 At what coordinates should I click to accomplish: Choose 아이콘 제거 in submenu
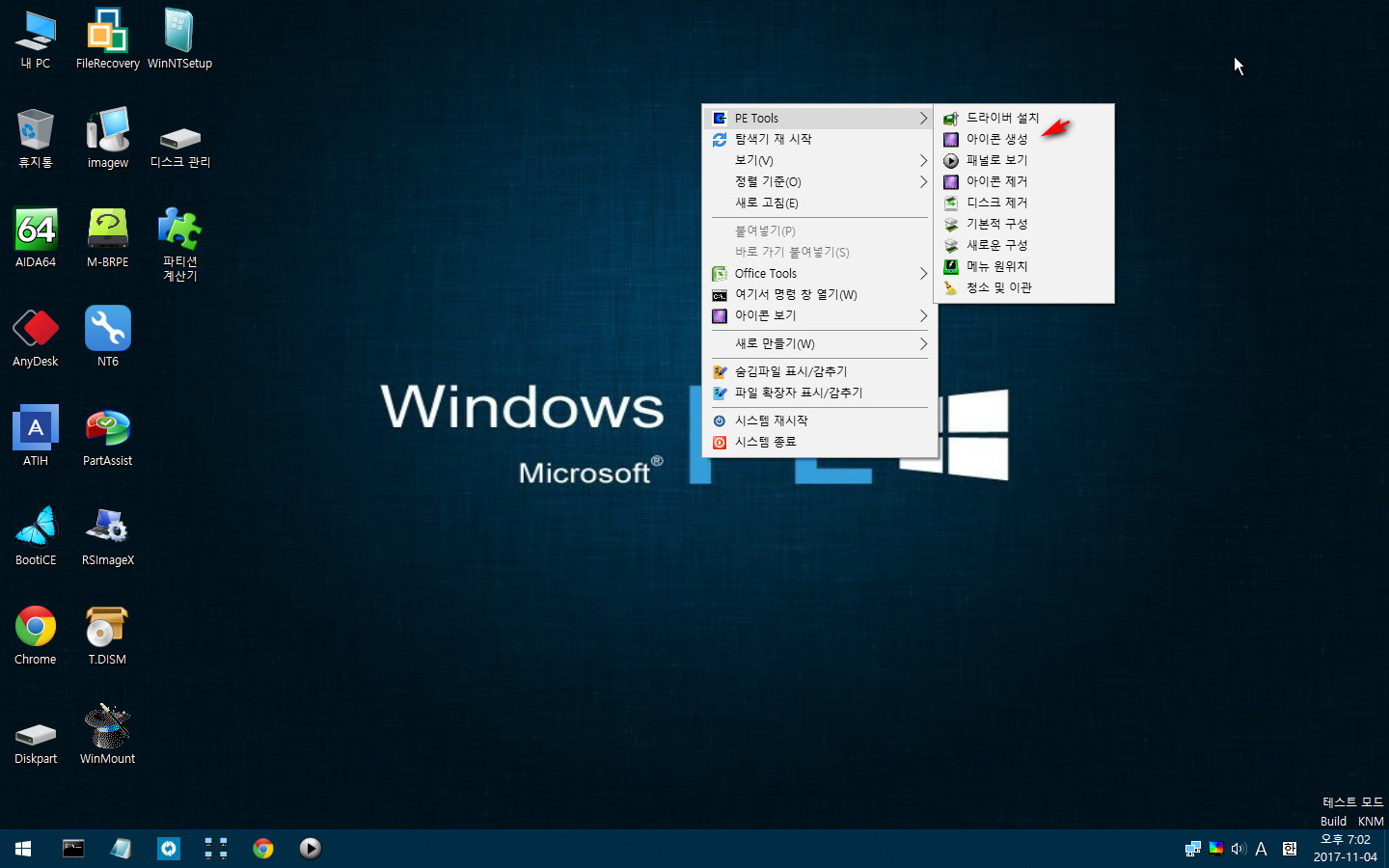[x=1024, y=181]
